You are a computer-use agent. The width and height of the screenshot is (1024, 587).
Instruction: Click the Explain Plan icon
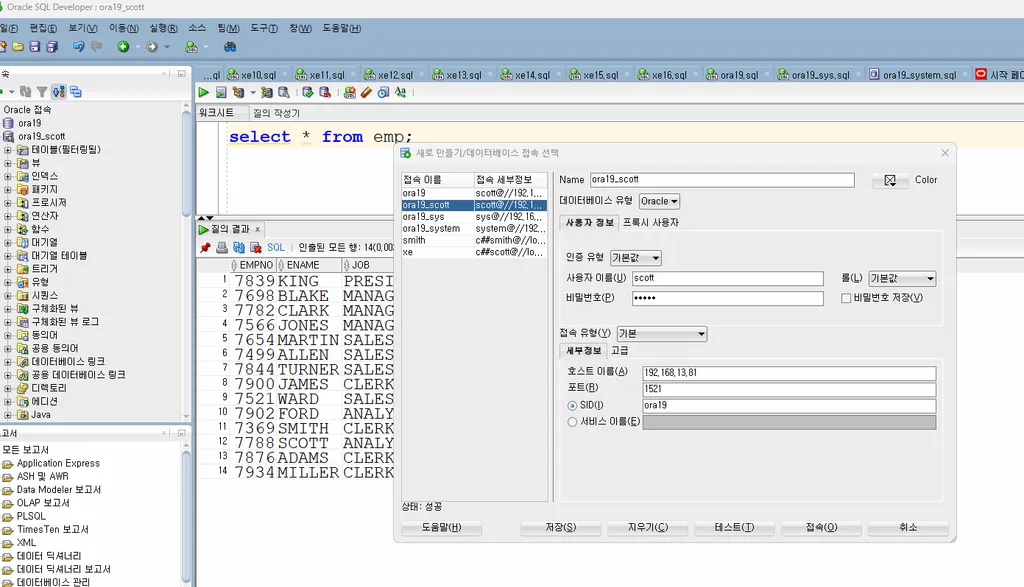(x=238, y=93)
